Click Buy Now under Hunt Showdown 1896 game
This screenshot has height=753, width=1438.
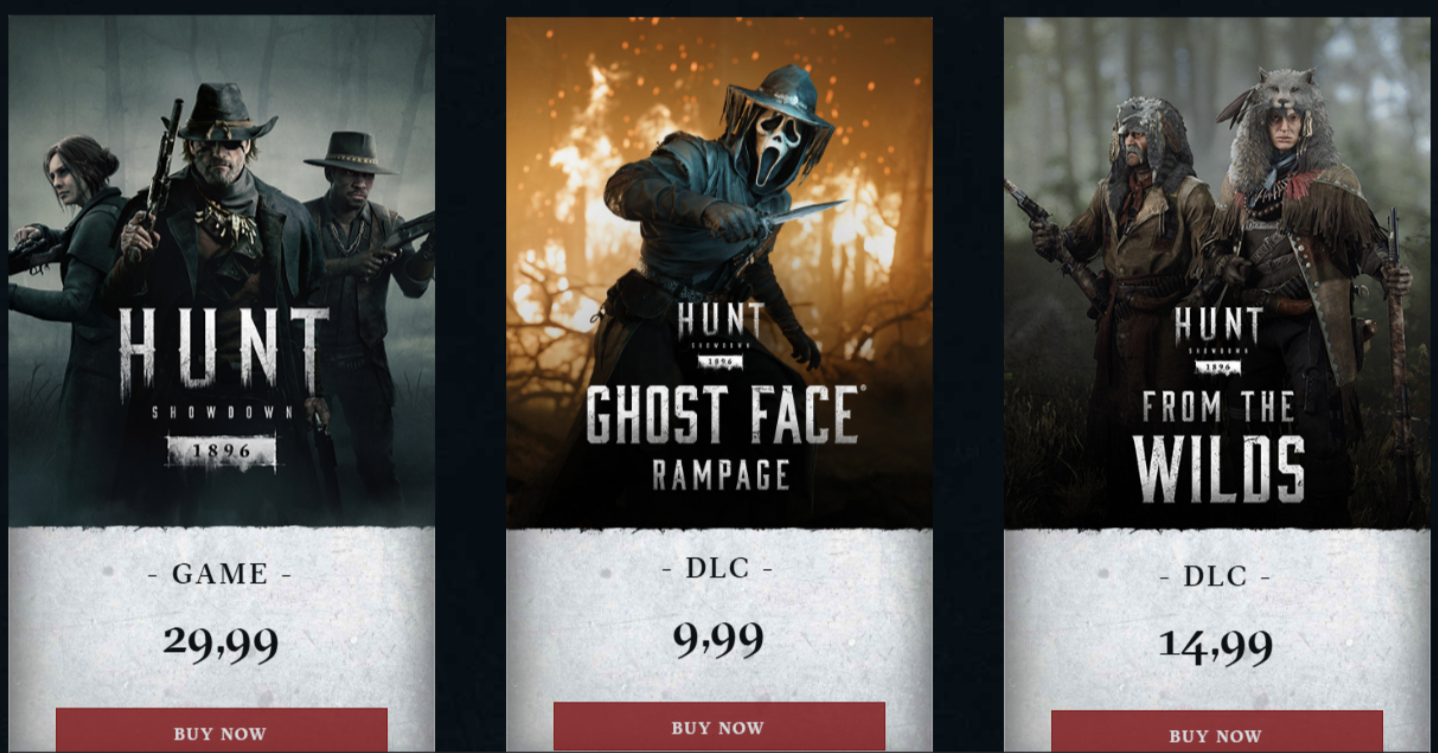[221, 731]
